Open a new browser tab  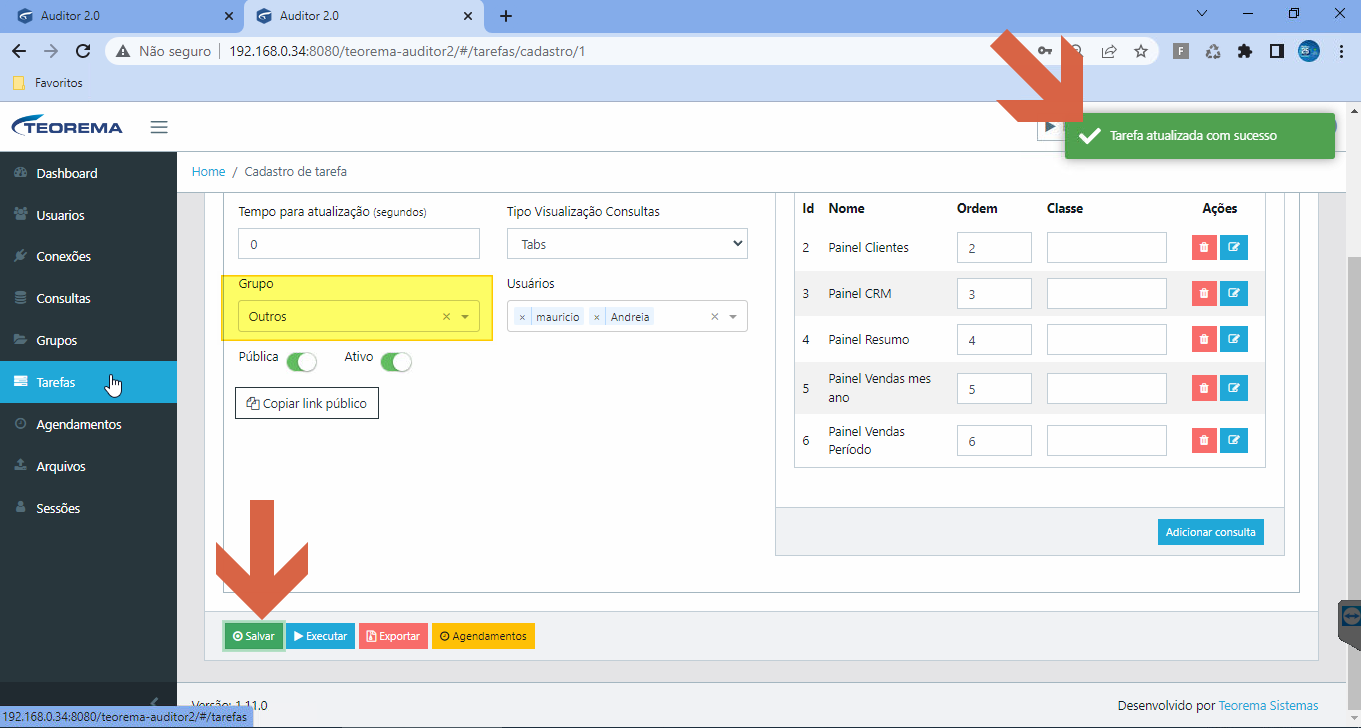point(506,16)
